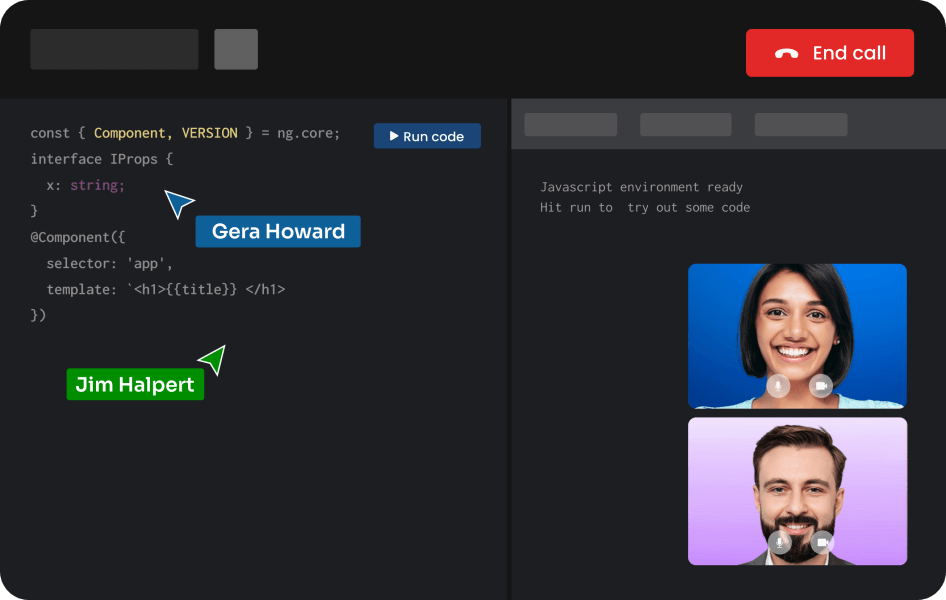Toggle camera on the bearded man's video tile
Image resolution: width=946 pixels, height=600 pixels.
822,543
